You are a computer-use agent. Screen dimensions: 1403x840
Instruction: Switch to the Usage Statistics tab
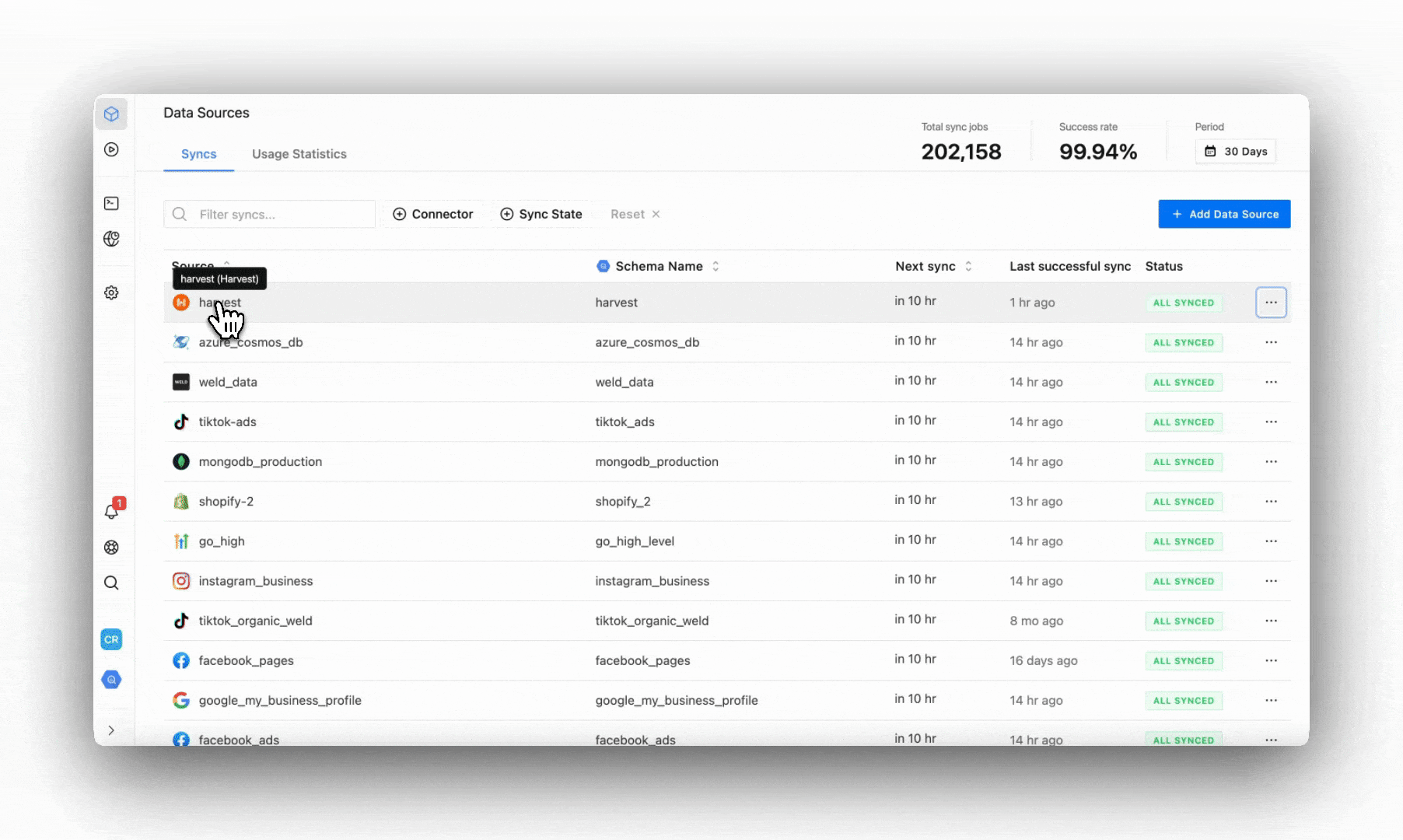299,154
